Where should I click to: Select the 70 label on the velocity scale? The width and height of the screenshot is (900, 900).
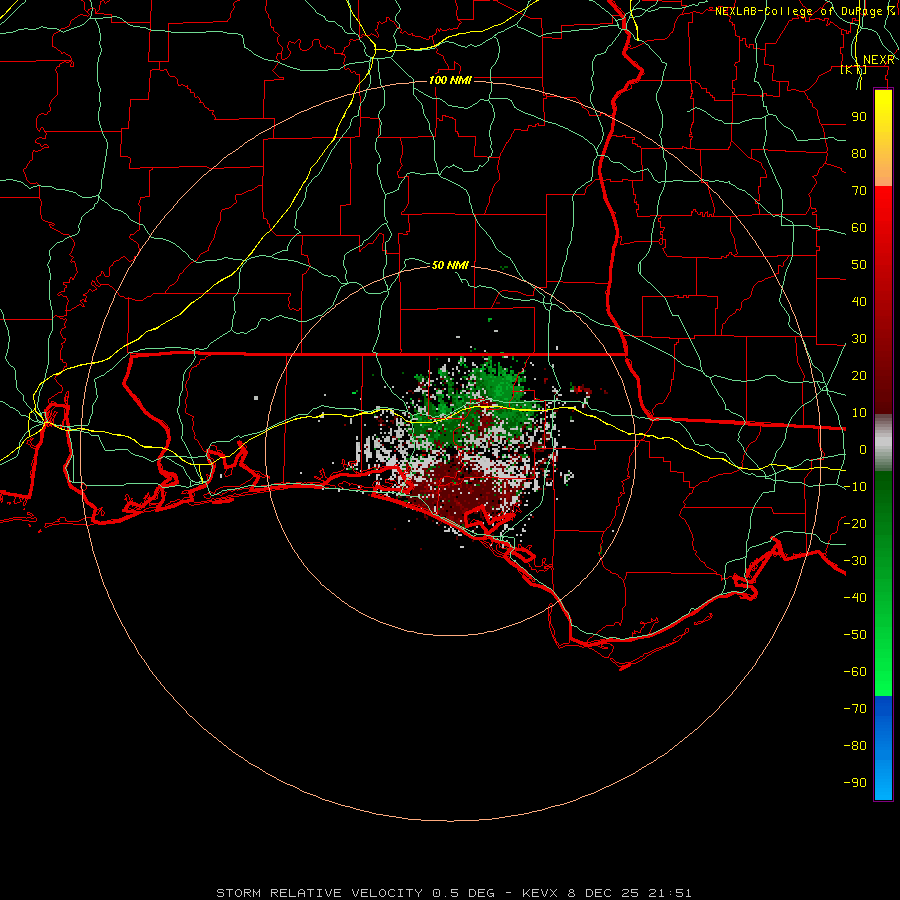point(859,191)
